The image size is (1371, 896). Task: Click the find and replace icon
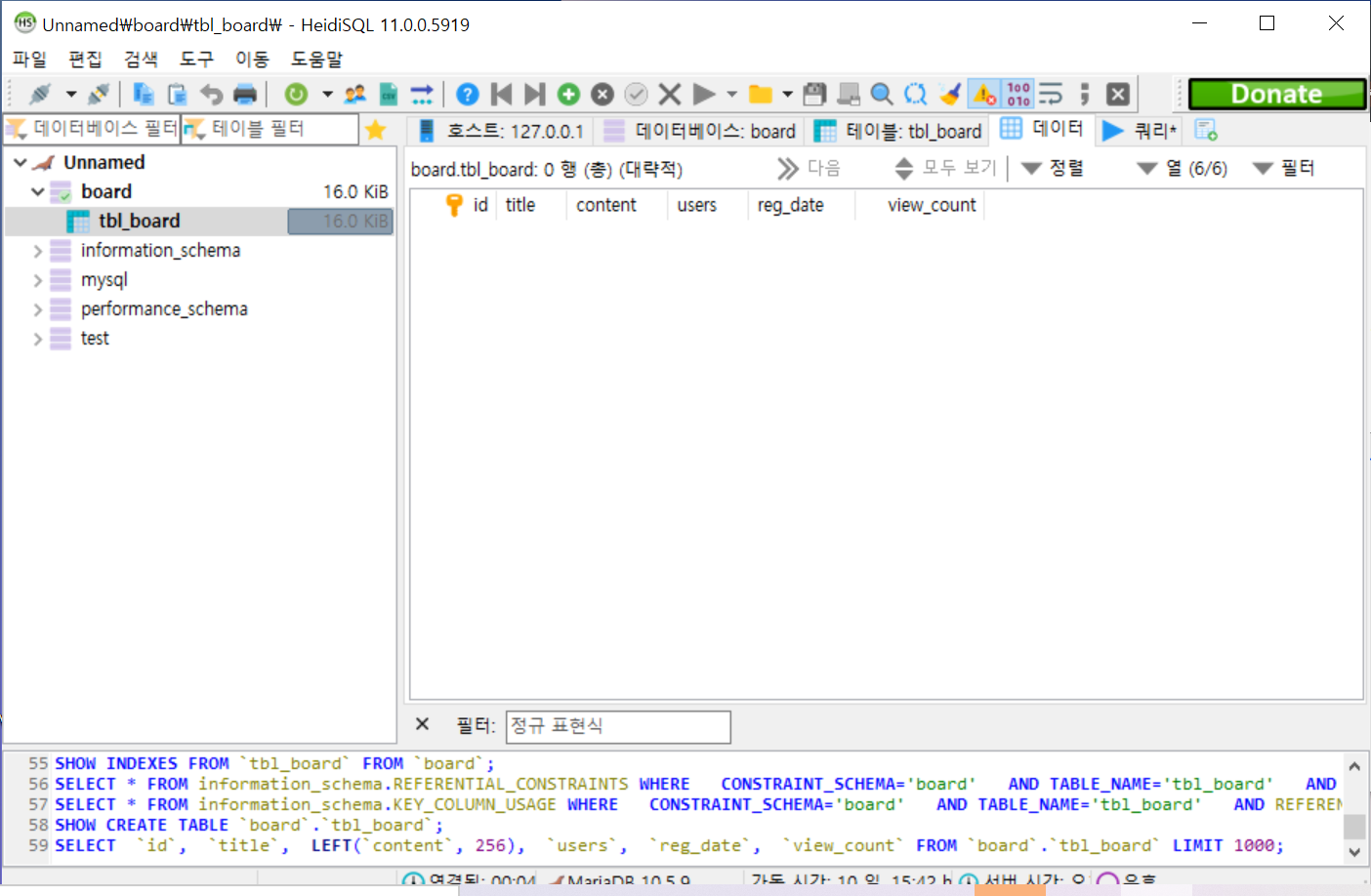click(915, 94)
